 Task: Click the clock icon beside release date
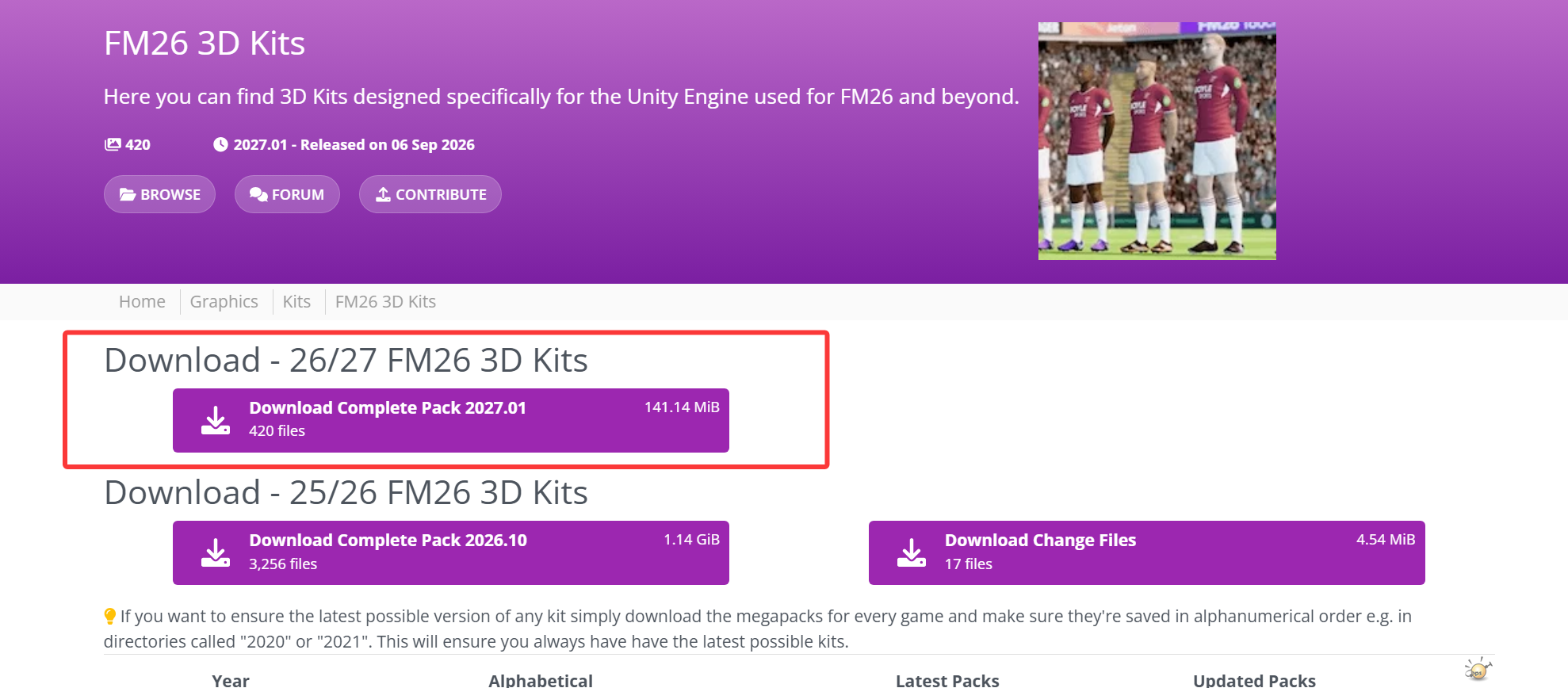pos(220,144)
